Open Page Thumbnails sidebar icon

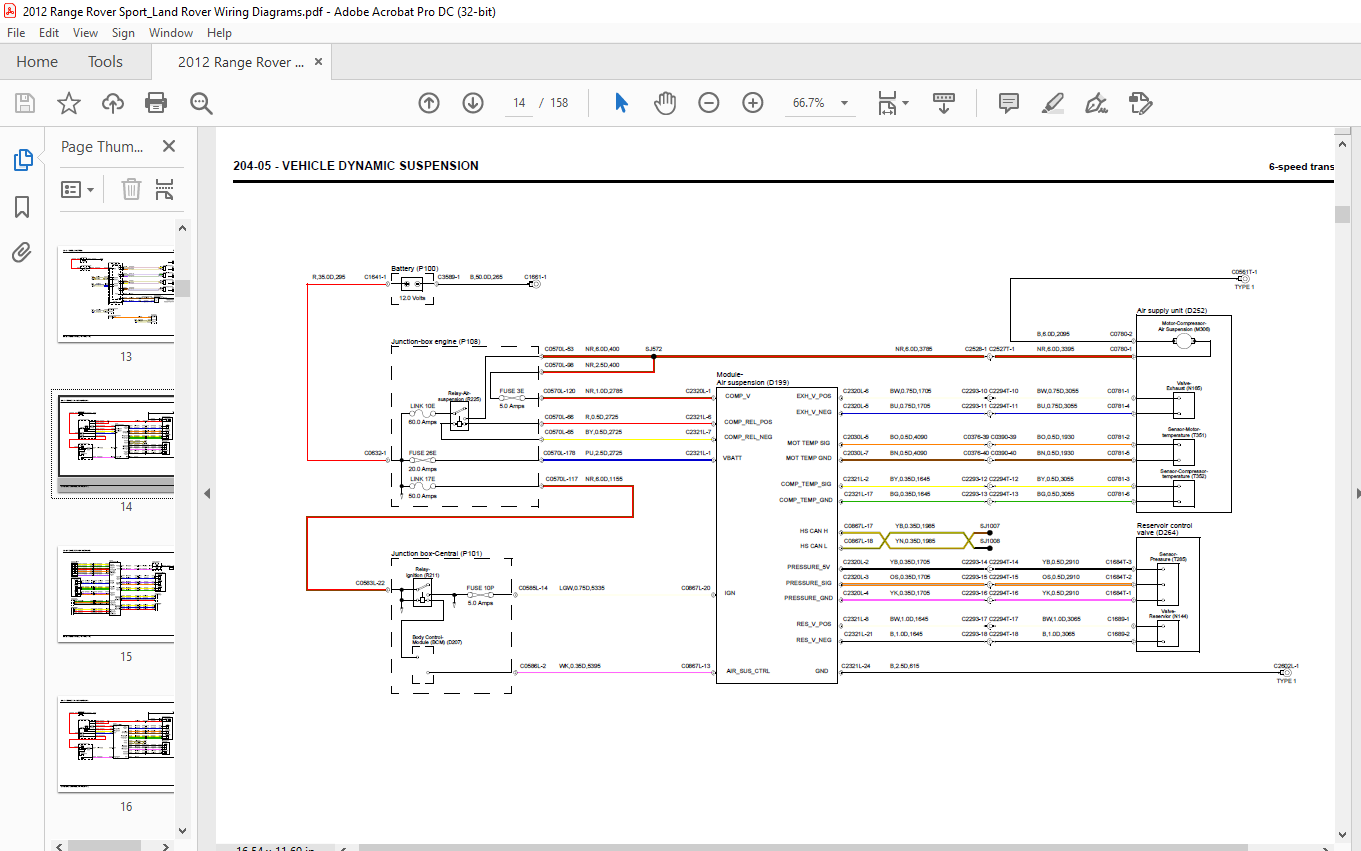tap(22, 160)
